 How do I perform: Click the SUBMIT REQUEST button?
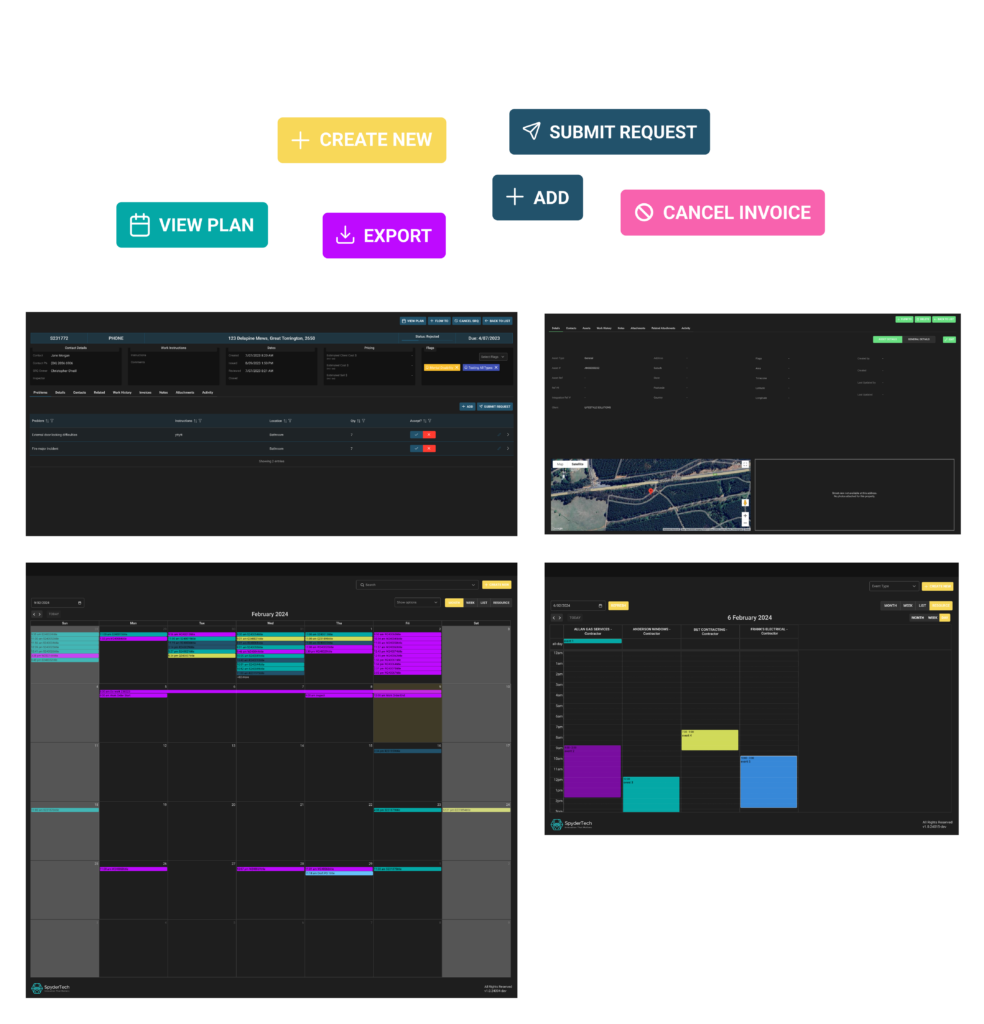(610, 131)
